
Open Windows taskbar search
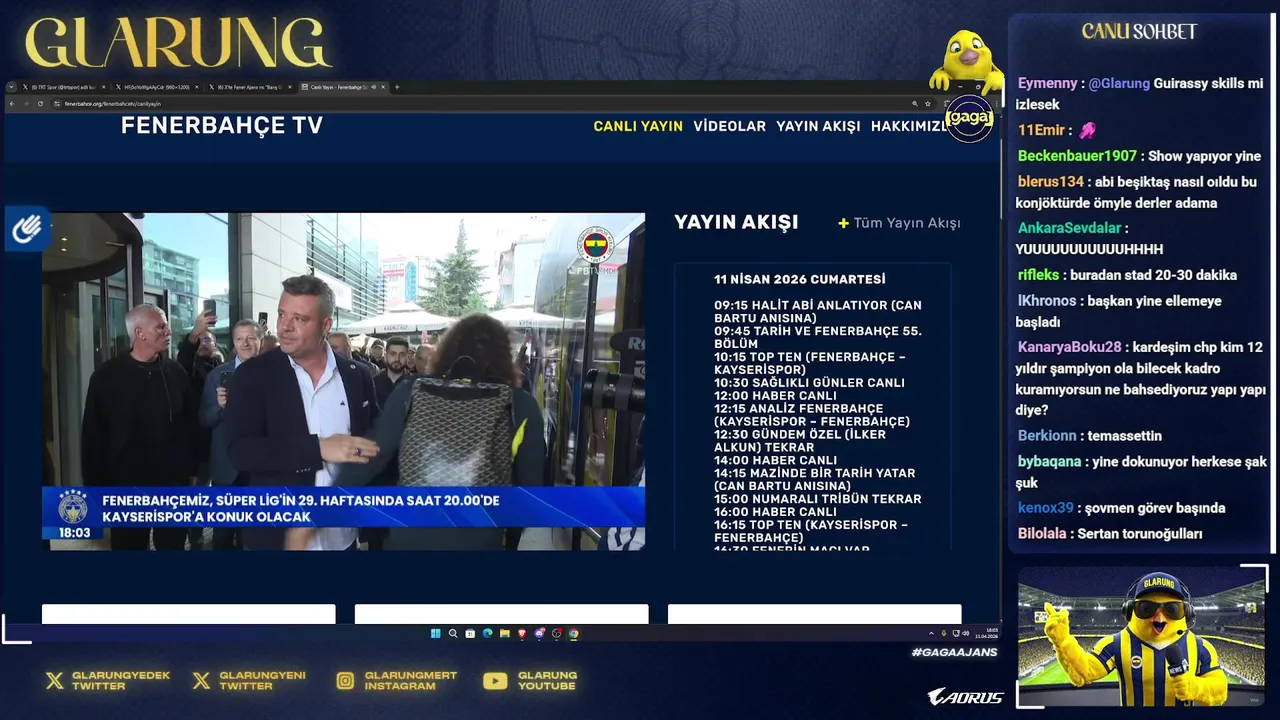click(453, 633)
